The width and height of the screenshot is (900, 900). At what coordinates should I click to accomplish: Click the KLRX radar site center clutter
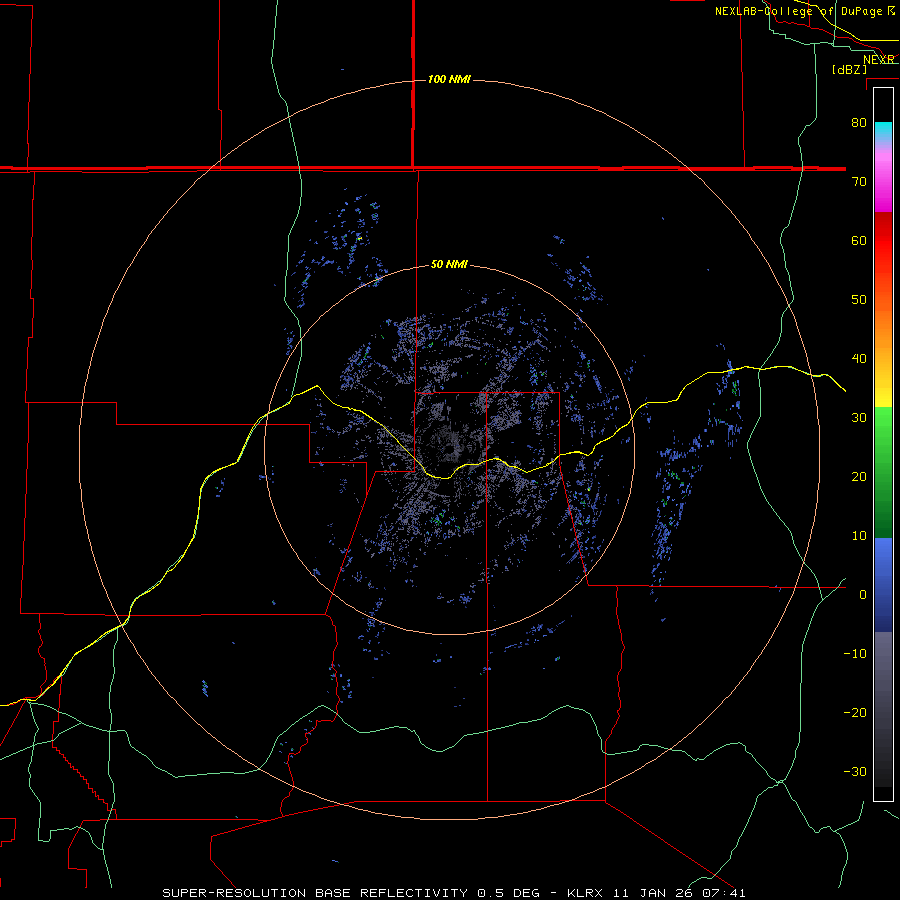click(451, 448)
